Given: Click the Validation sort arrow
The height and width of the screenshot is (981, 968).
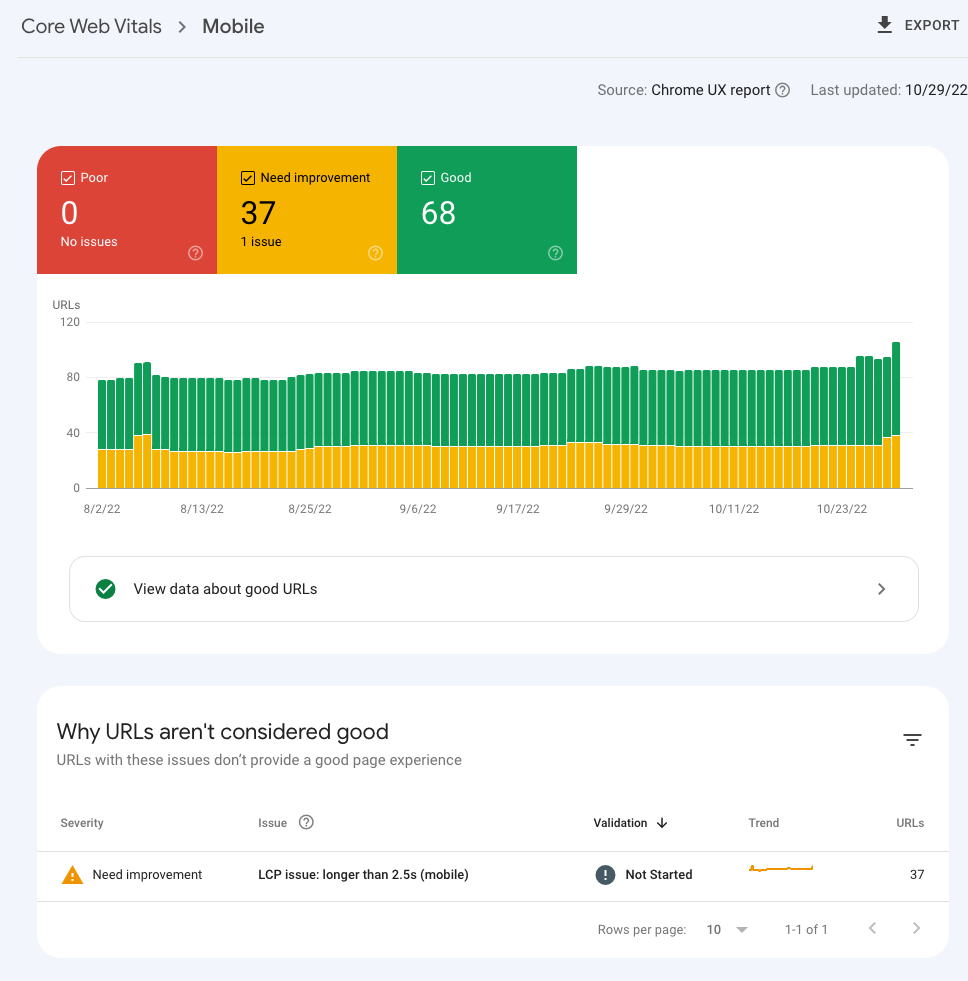Looking at the screenshot, I should click(x=662, y=822).
